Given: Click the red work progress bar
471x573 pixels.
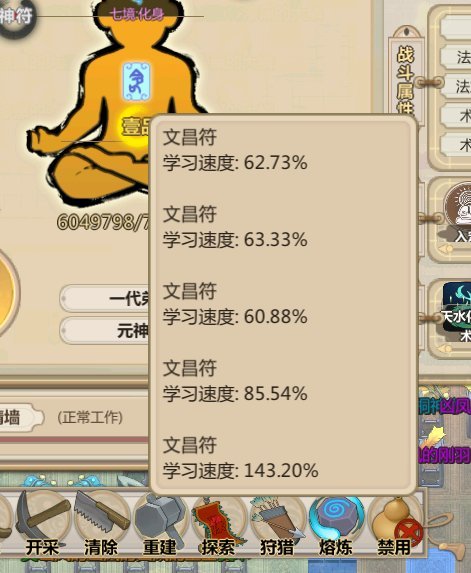Looking at the screenshot, I should click(75, 440).
